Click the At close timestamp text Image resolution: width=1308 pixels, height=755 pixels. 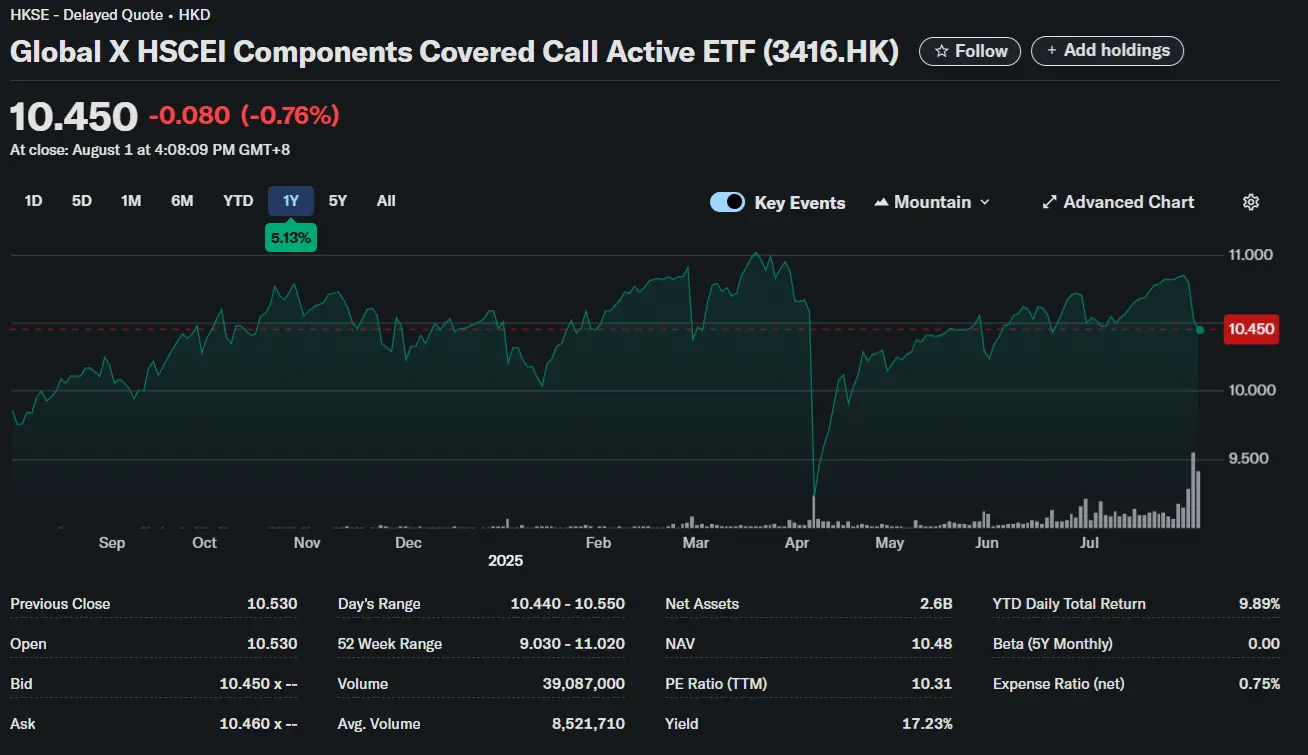point(150,150)
